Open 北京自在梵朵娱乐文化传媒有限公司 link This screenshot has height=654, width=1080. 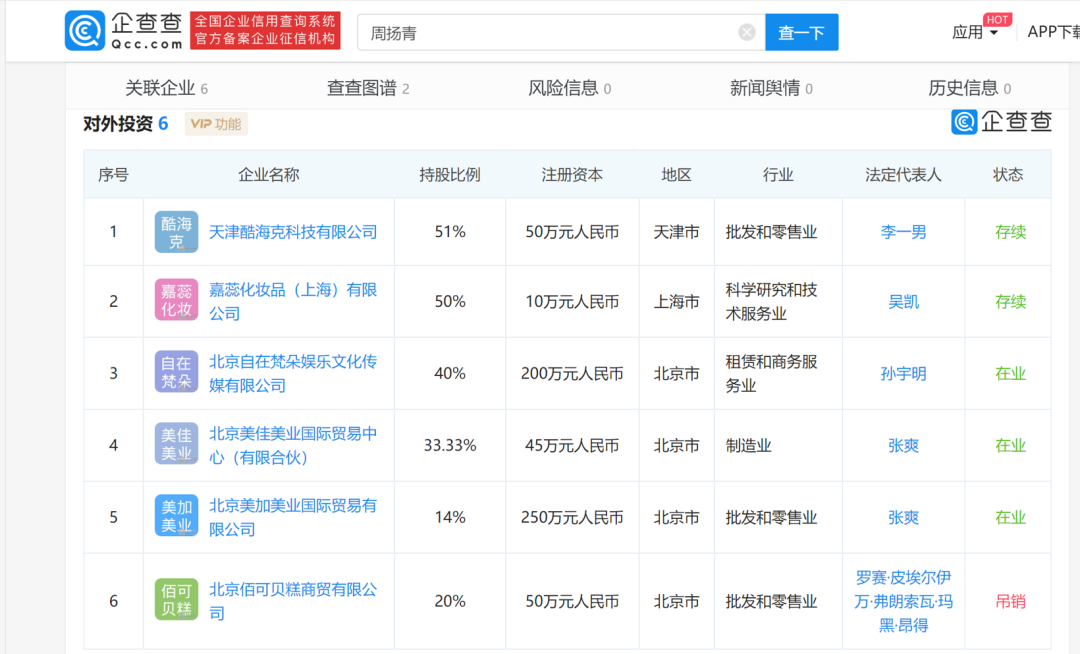pos(293,373)
